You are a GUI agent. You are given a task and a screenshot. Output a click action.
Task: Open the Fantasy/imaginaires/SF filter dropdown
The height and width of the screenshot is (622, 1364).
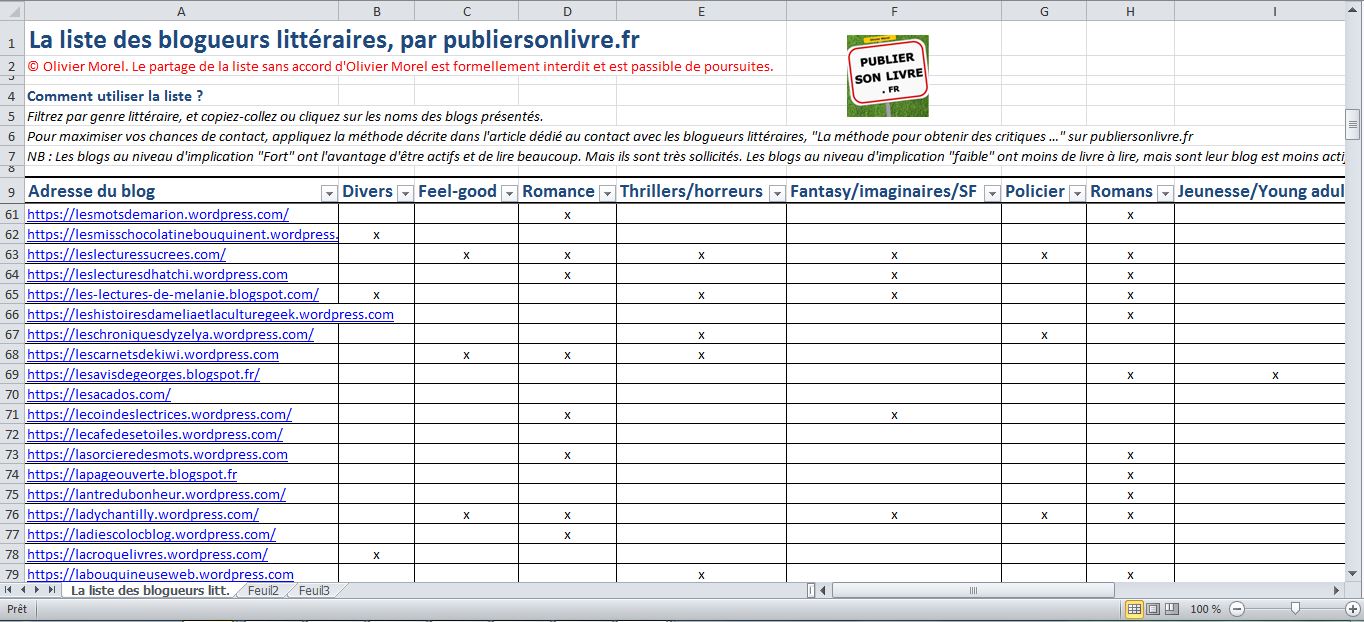992,193
